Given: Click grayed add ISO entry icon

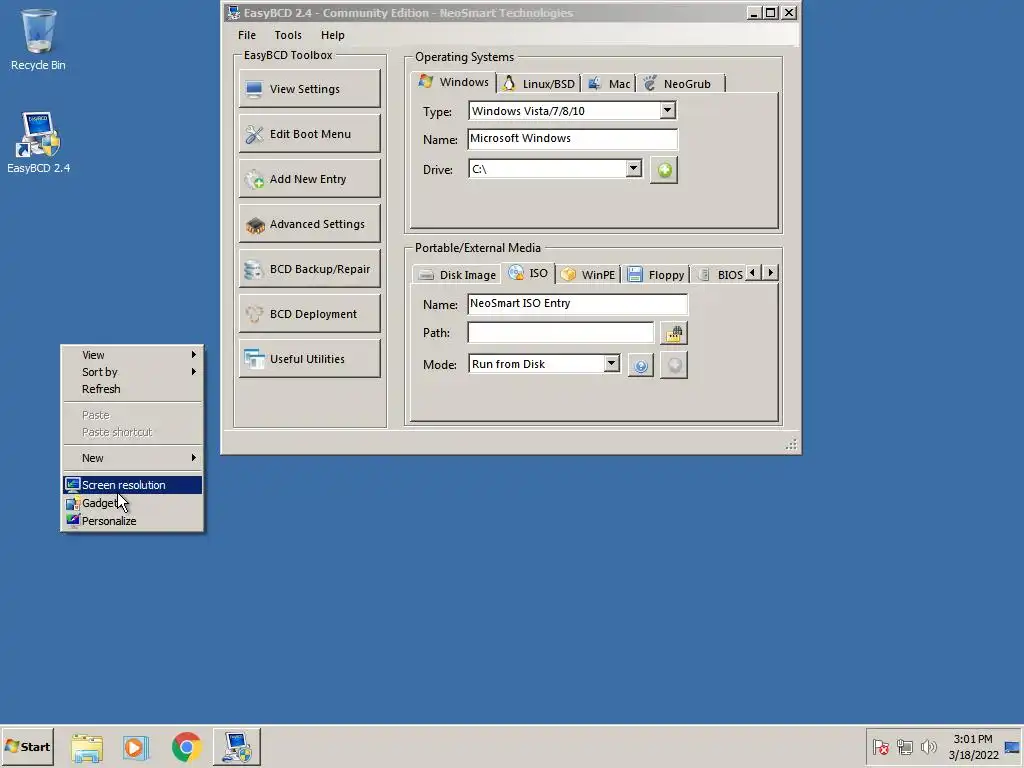Looking at the screenshot, I should pos(674,366).
